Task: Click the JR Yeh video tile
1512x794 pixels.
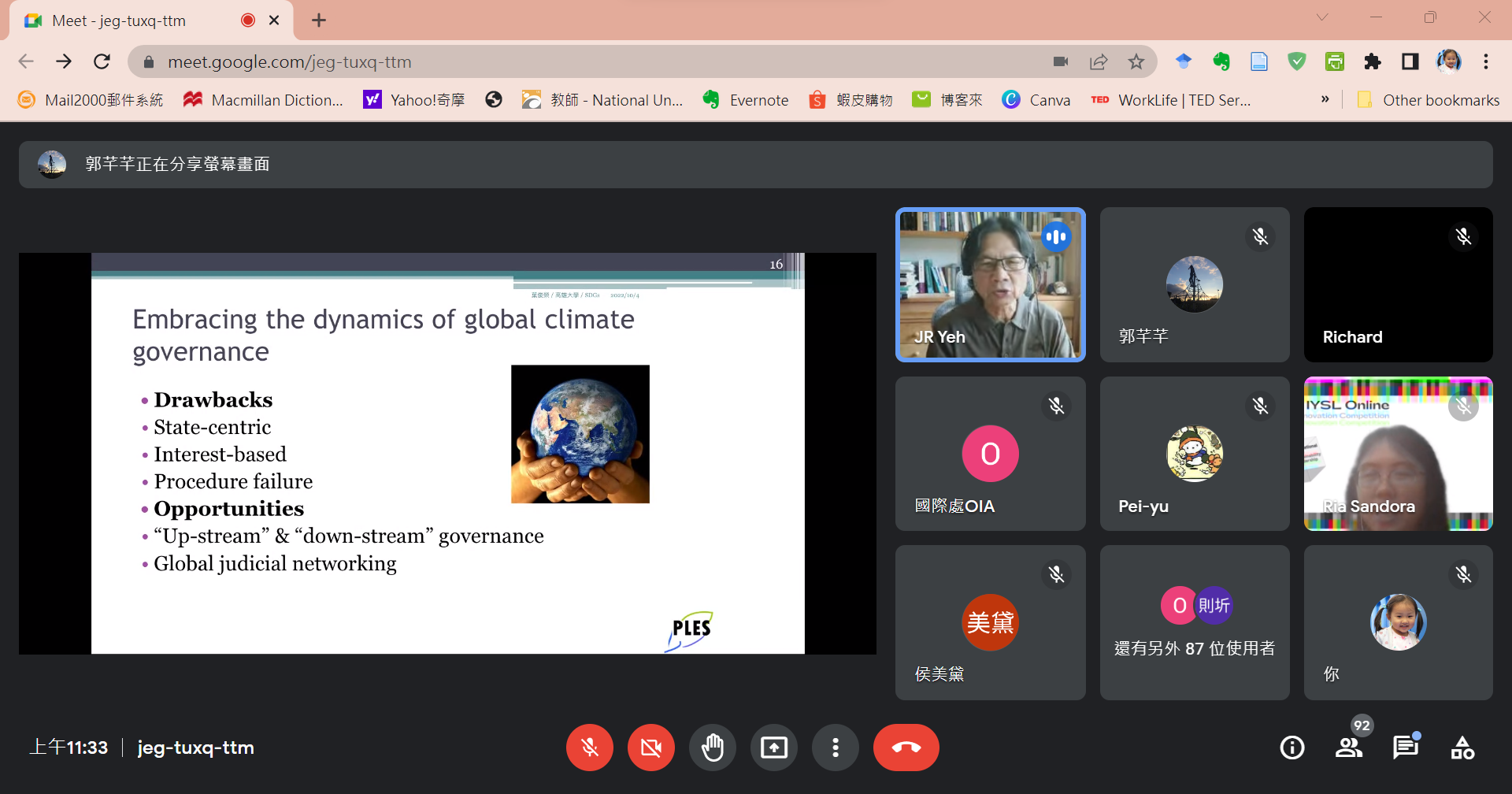Action: click(x=990, y=284)
